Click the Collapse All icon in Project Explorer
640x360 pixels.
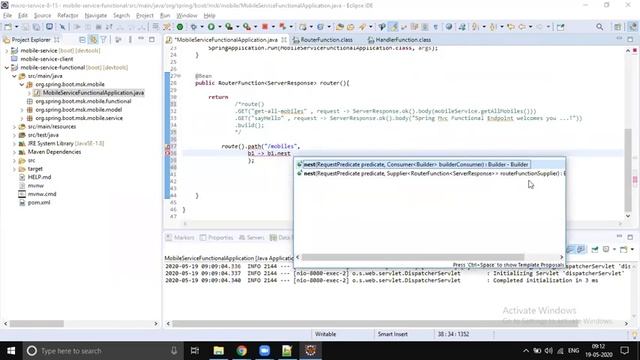82,40
